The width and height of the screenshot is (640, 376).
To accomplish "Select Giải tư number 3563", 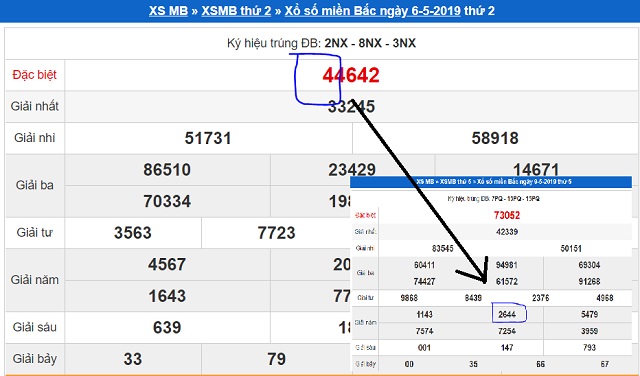I will point(133,233).
